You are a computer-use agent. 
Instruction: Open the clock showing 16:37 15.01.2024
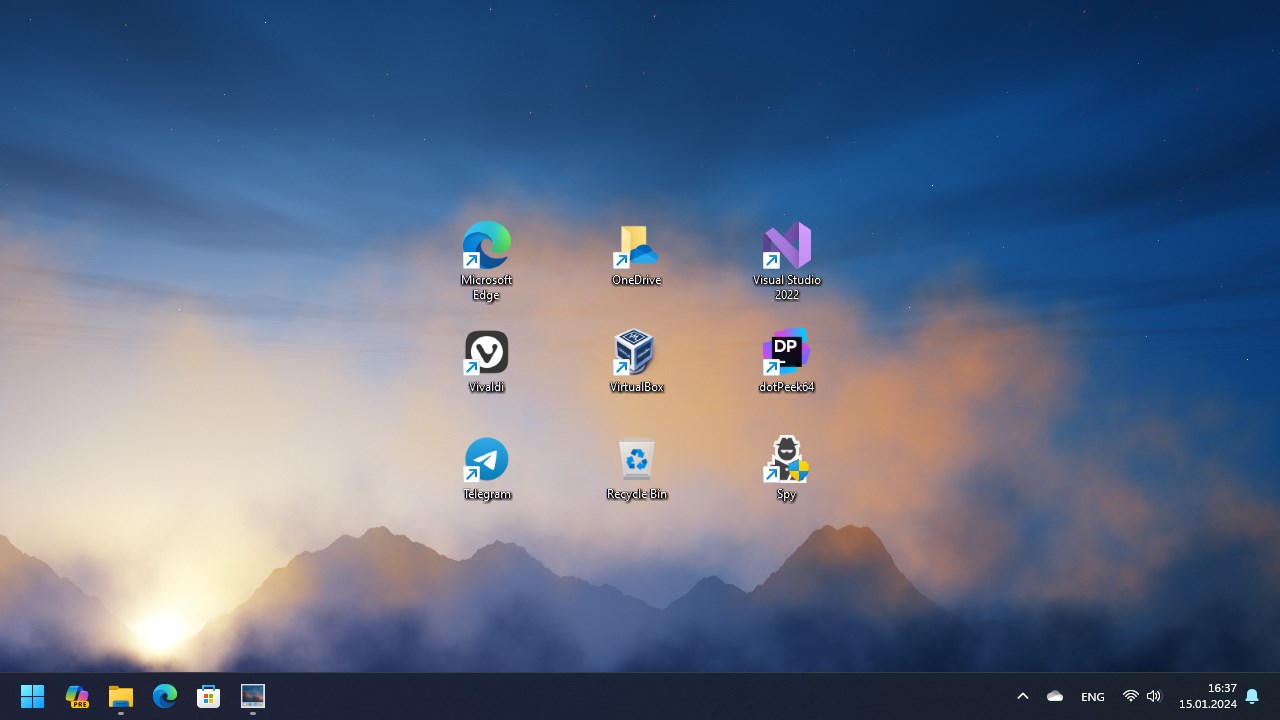click(1208, 696)
